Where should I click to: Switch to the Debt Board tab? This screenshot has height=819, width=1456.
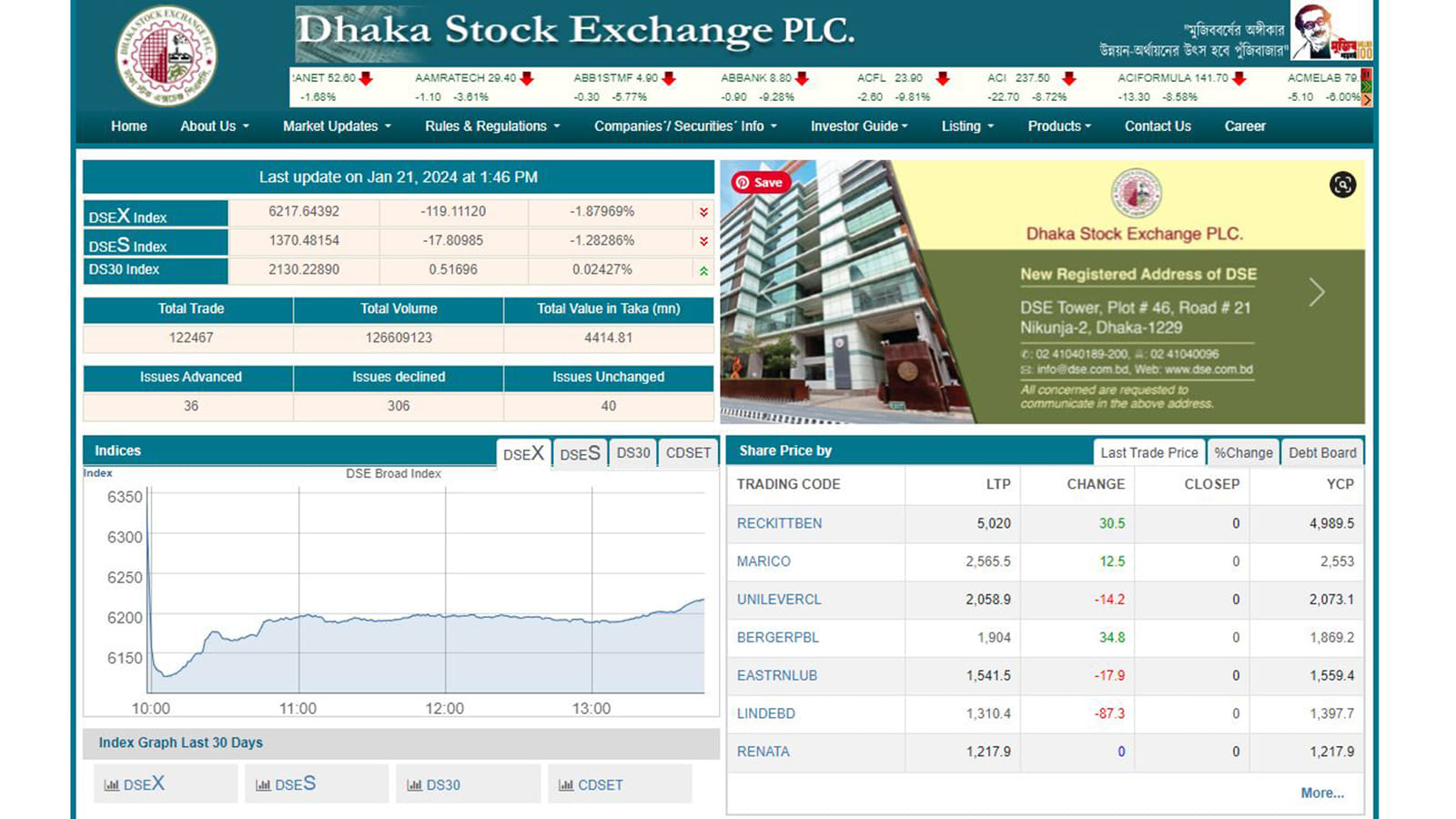point(1322,452)
